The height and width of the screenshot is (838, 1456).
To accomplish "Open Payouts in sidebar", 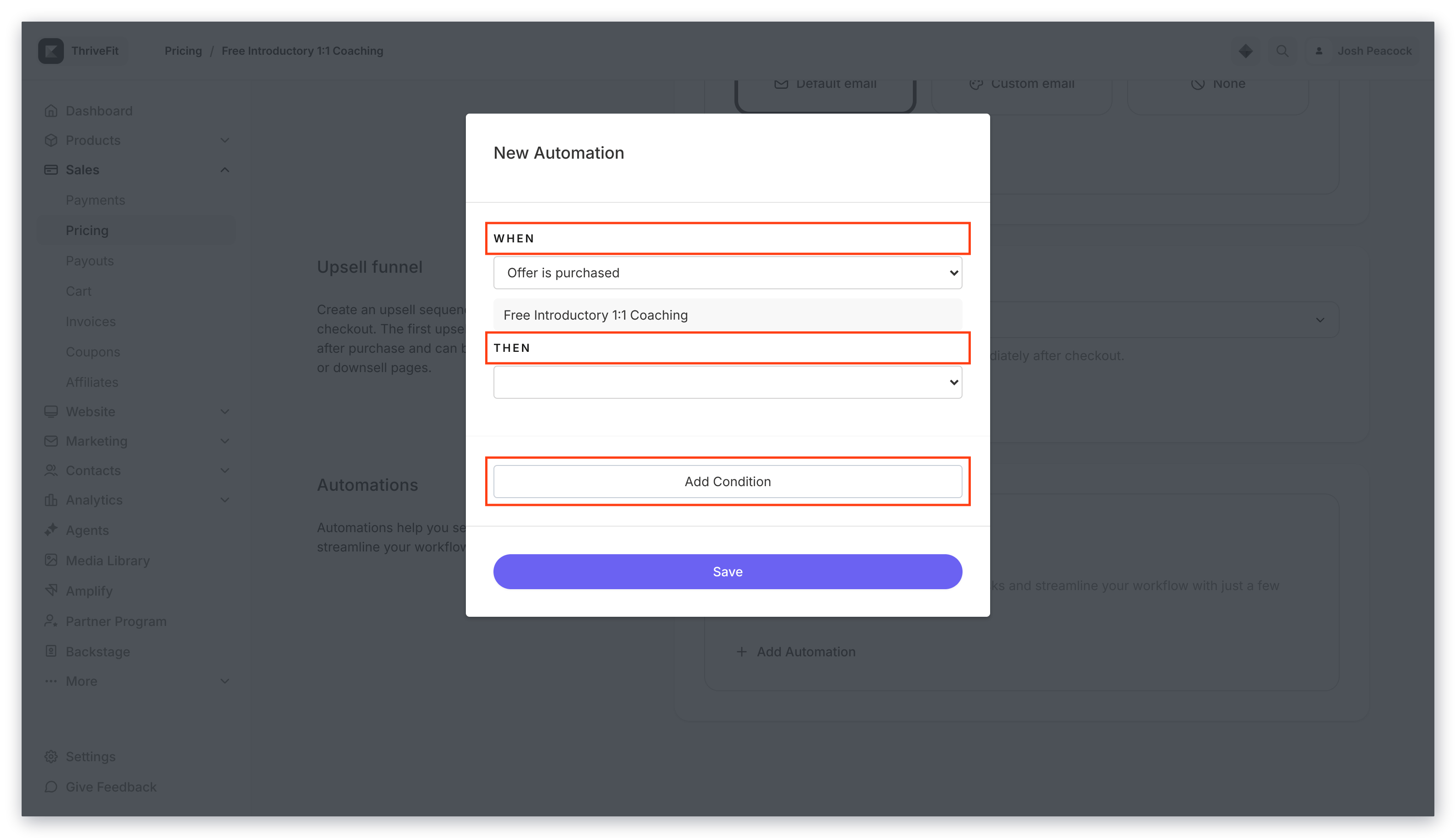I will pos(90,260).
